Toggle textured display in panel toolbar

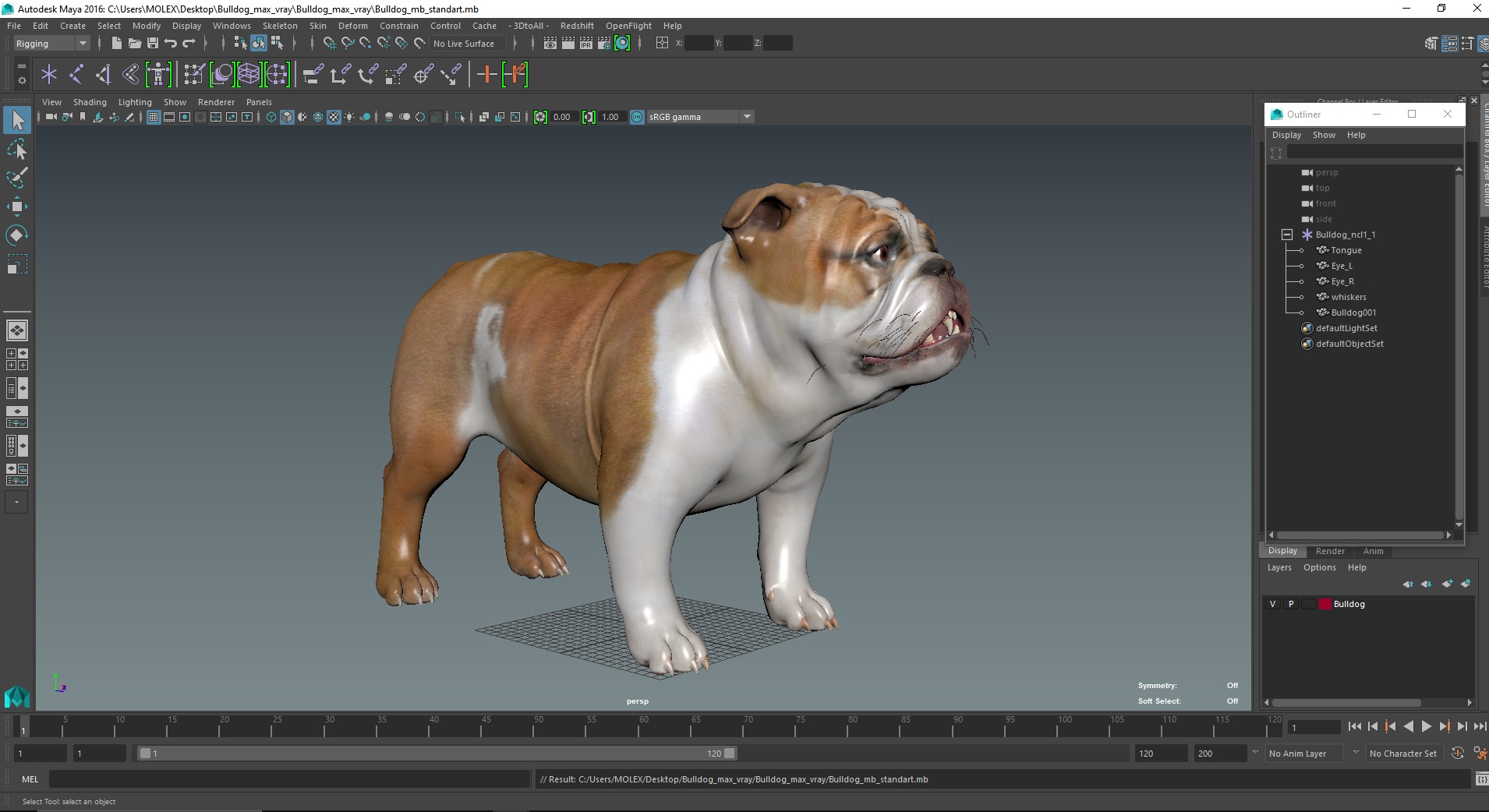point(334,117)
